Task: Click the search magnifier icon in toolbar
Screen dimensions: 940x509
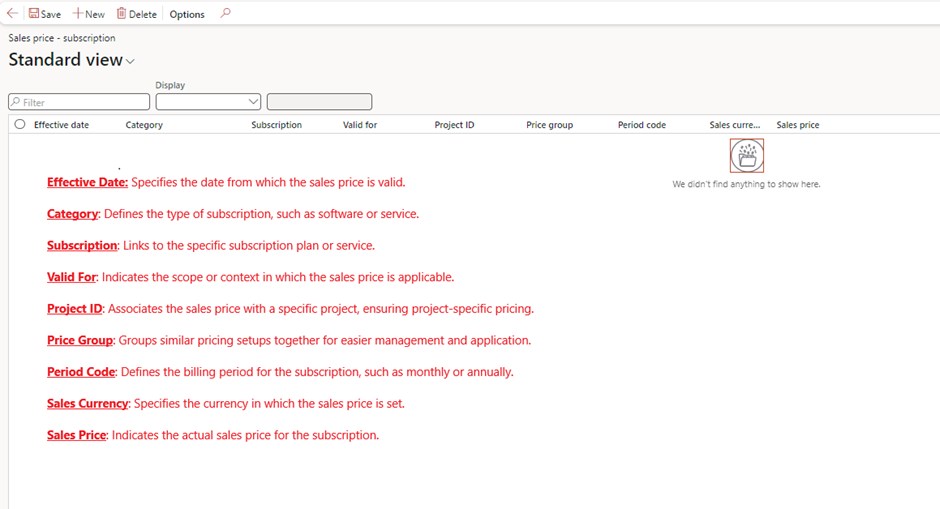Action: pos(225,13)
